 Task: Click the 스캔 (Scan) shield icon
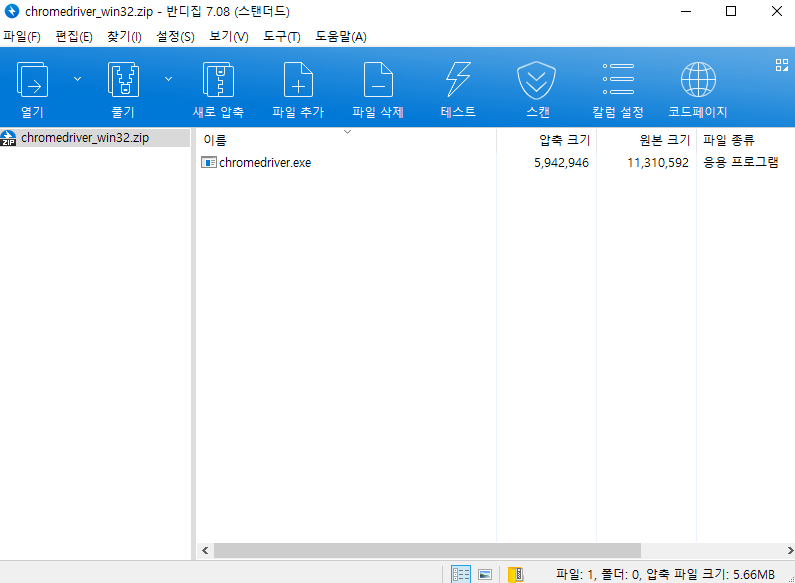coord(536,80)
